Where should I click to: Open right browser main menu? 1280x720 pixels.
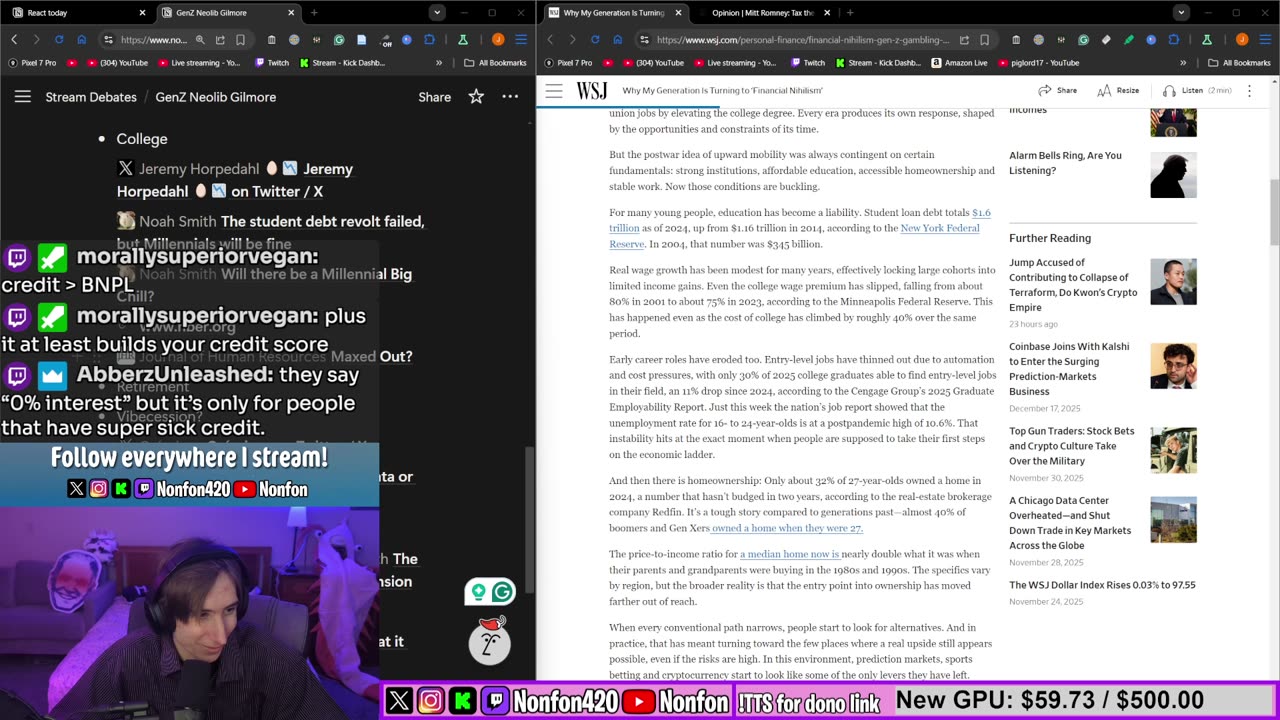point(1265,40)
